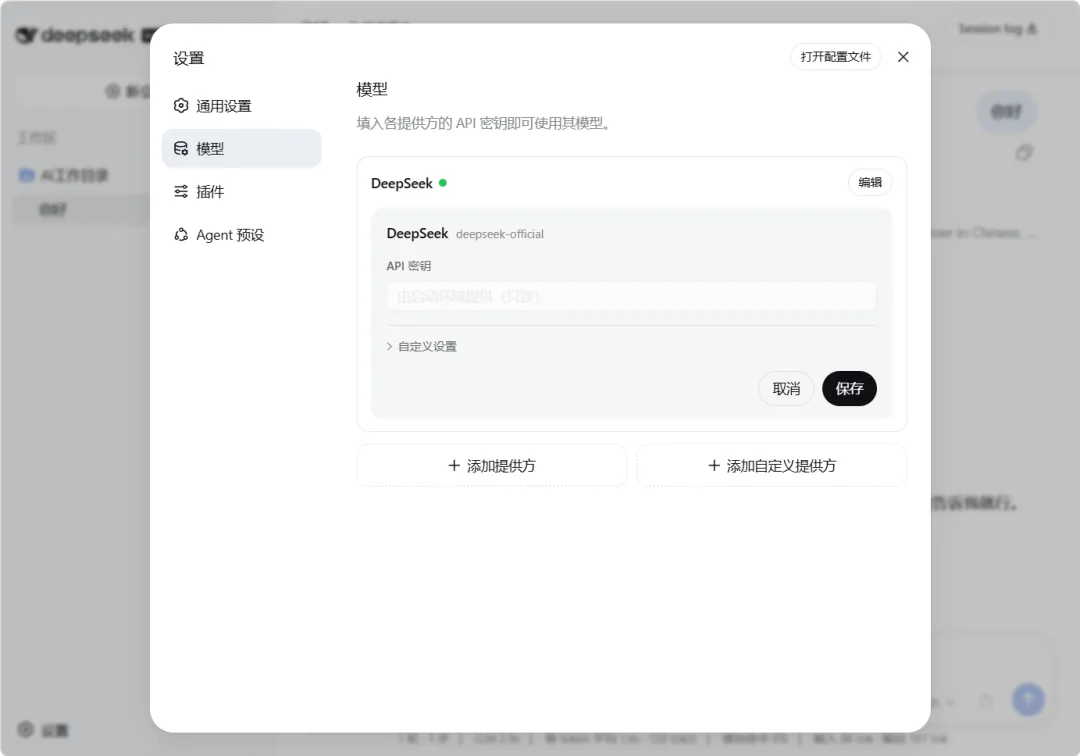Click the Agent 预设 icon
Image resolution: width=1080 pixels, height=756 pixels.
[x=181, y=235]
